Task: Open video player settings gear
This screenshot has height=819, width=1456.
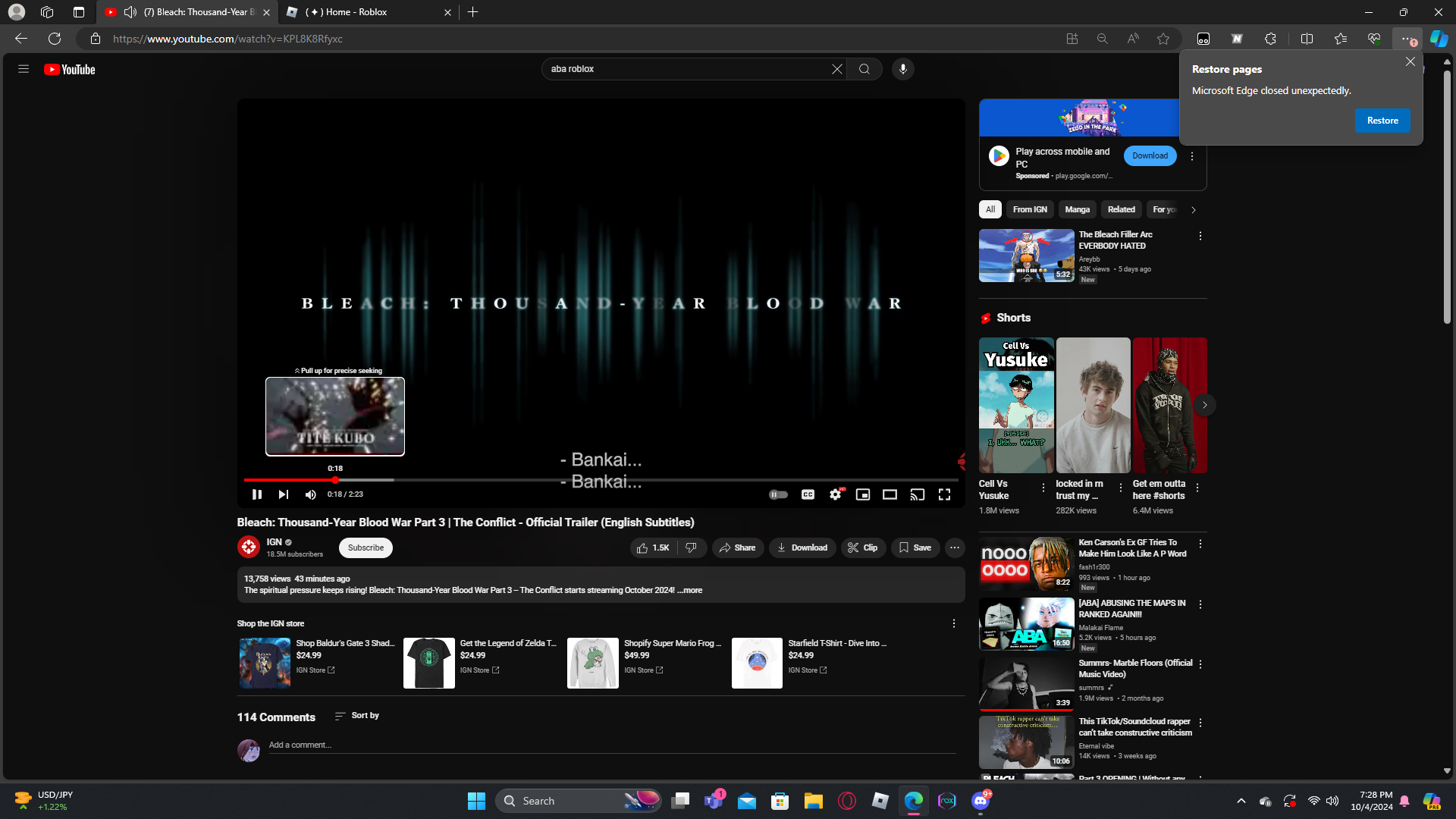Action: (x=836, y=494)
